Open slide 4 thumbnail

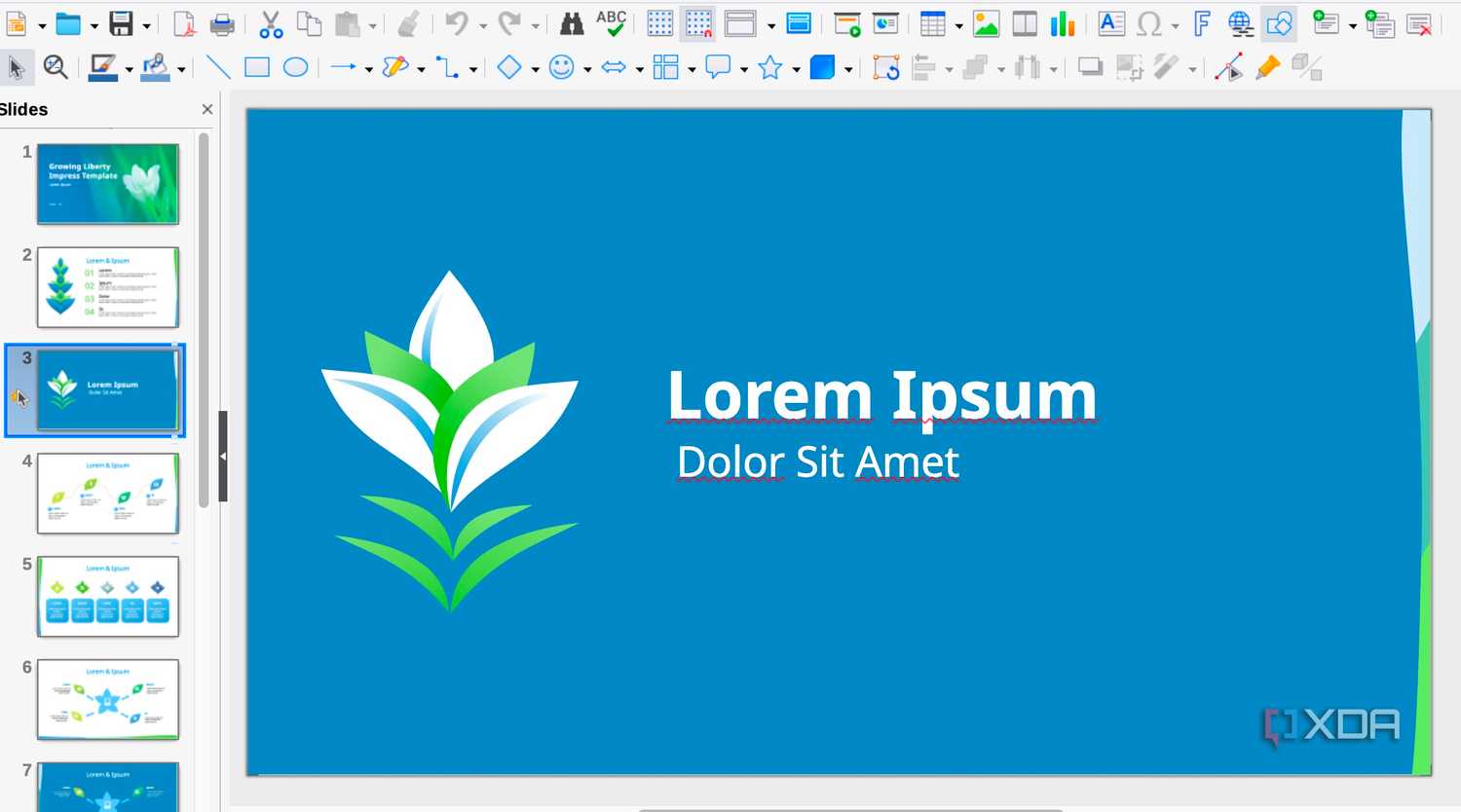pos(108,494)
